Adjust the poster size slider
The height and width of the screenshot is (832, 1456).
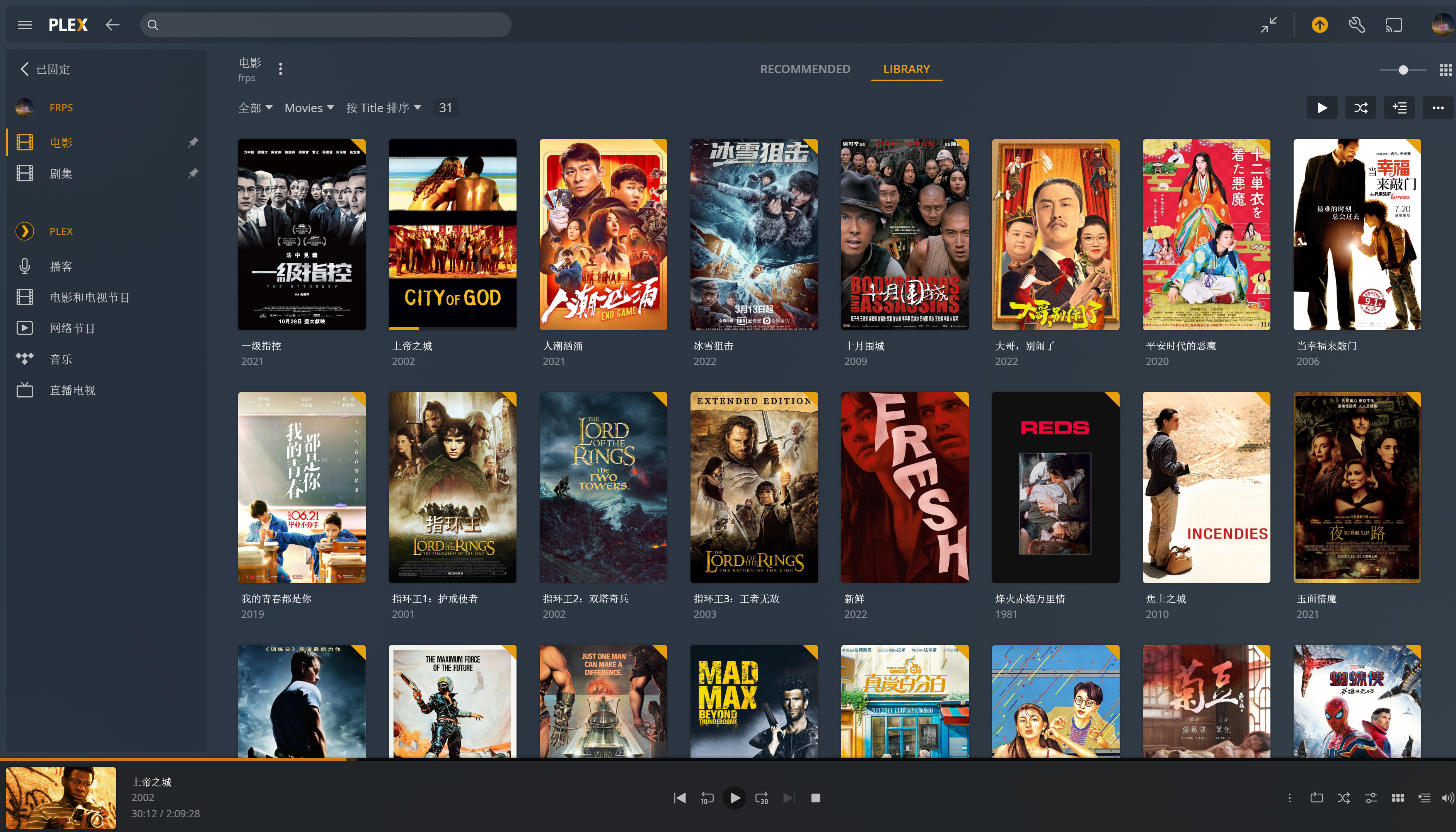1403,70
